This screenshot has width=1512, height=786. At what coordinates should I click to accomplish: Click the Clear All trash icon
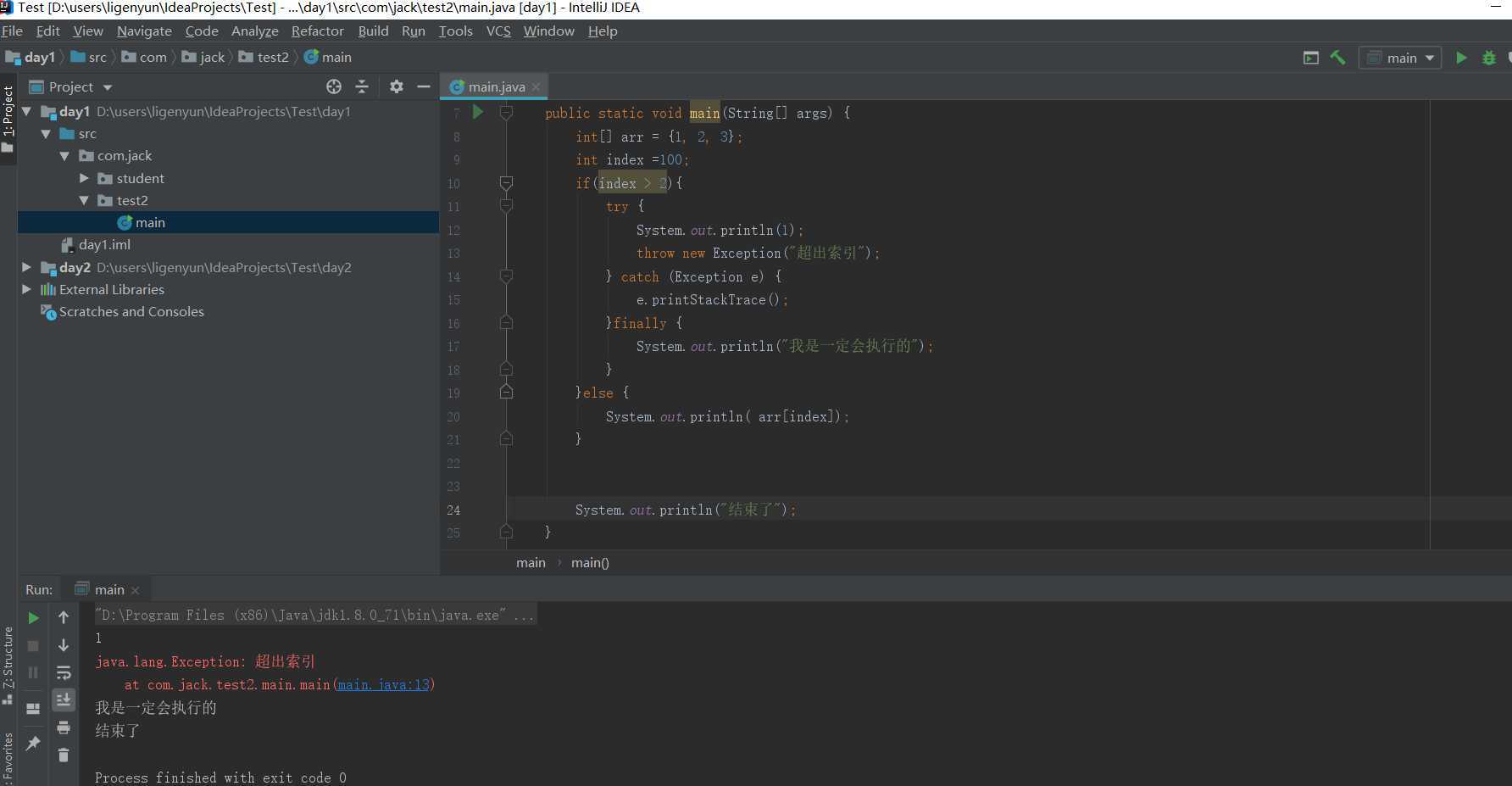64,755
